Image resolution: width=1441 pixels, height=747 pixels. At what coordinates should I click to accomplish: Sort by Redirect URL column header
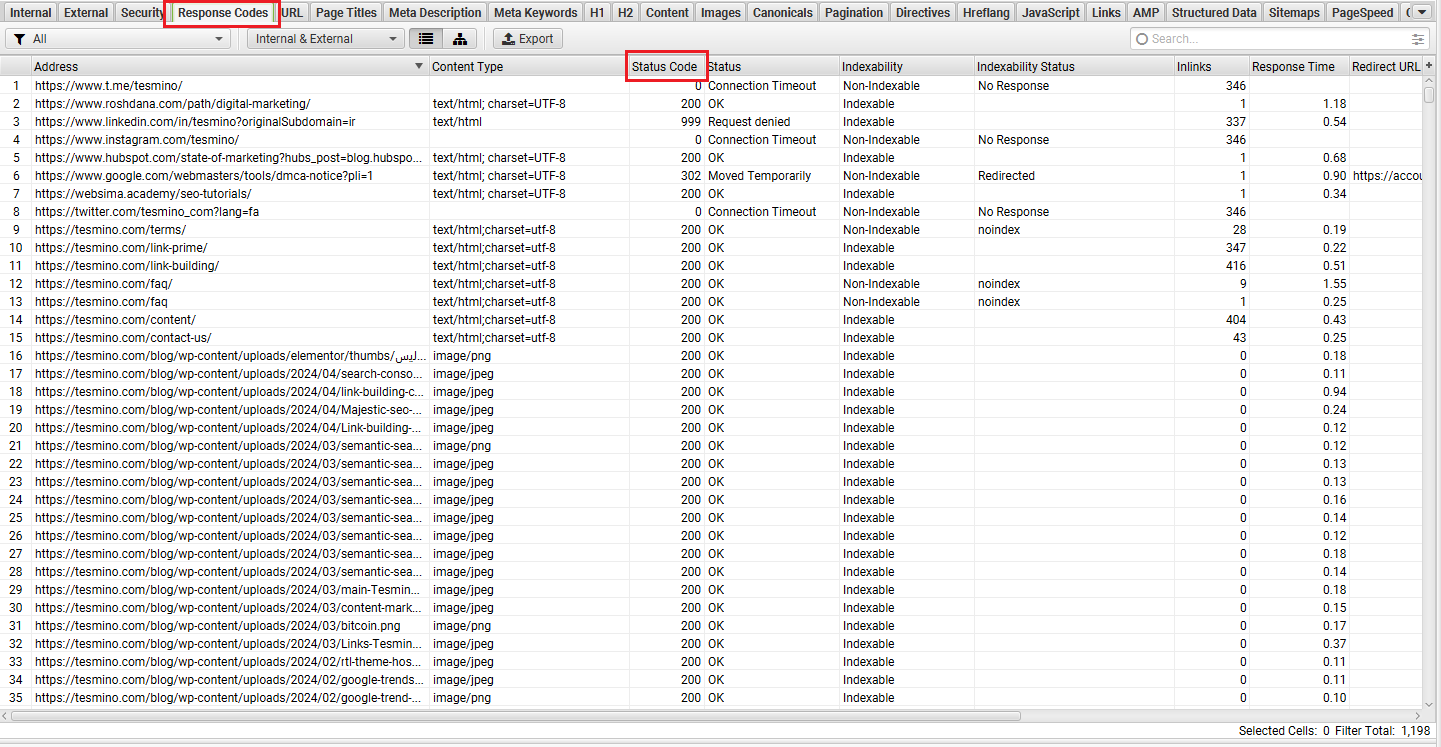1385,66
